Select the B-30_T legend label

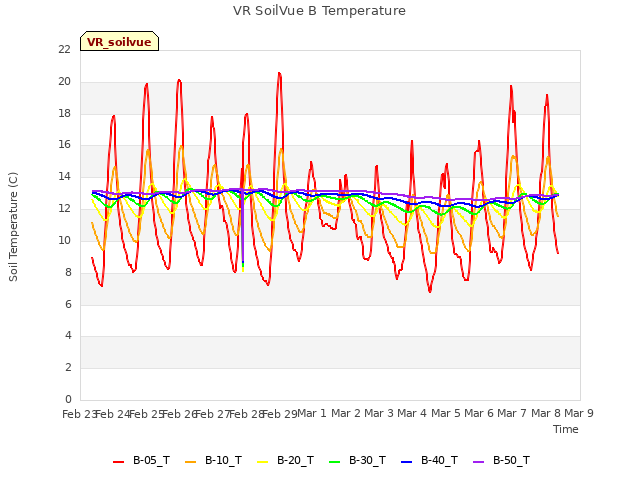(367, 460)
